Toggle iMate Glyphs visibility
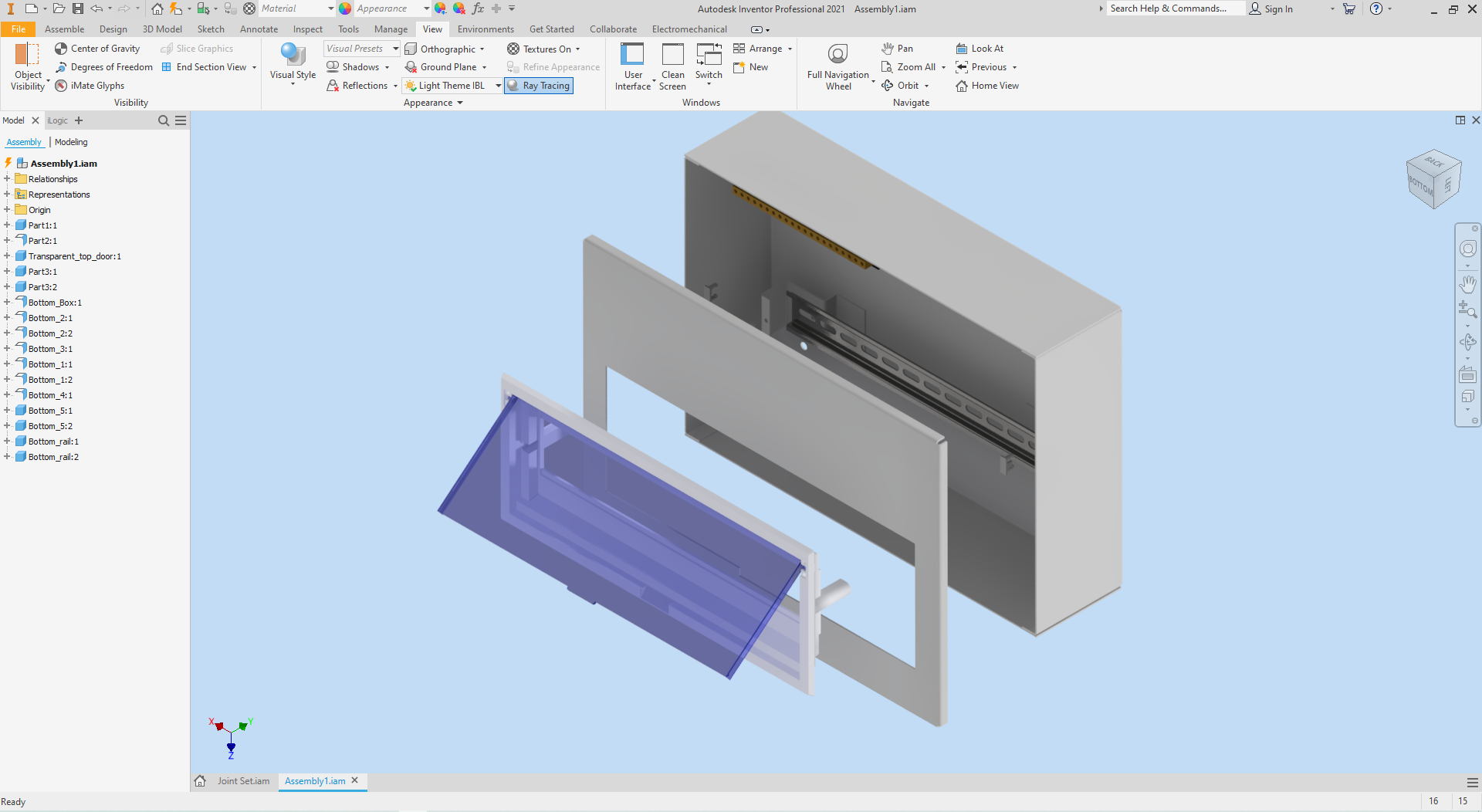This screenshot has width=1482, height=812. point(61,86)
